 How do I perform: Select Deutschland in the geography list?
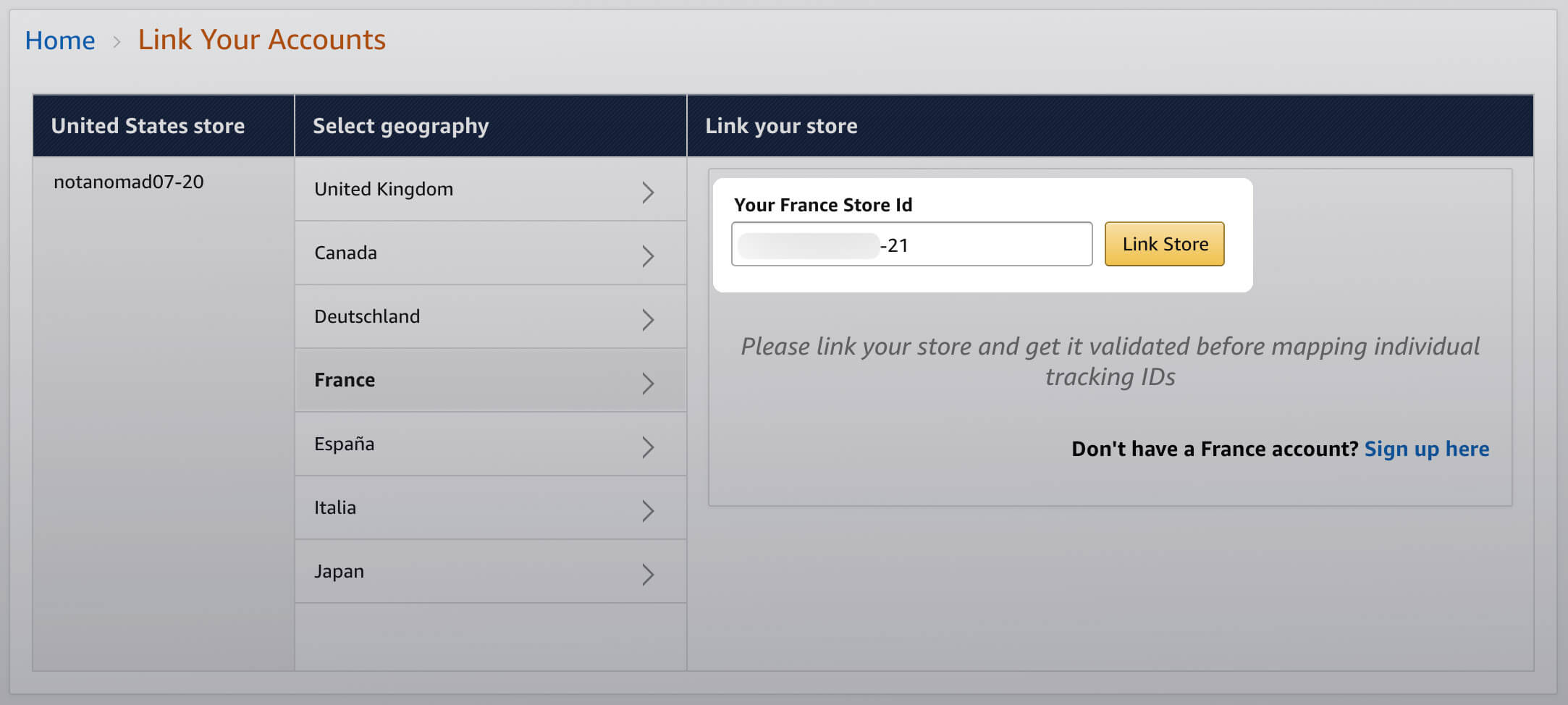pos(367,316)
